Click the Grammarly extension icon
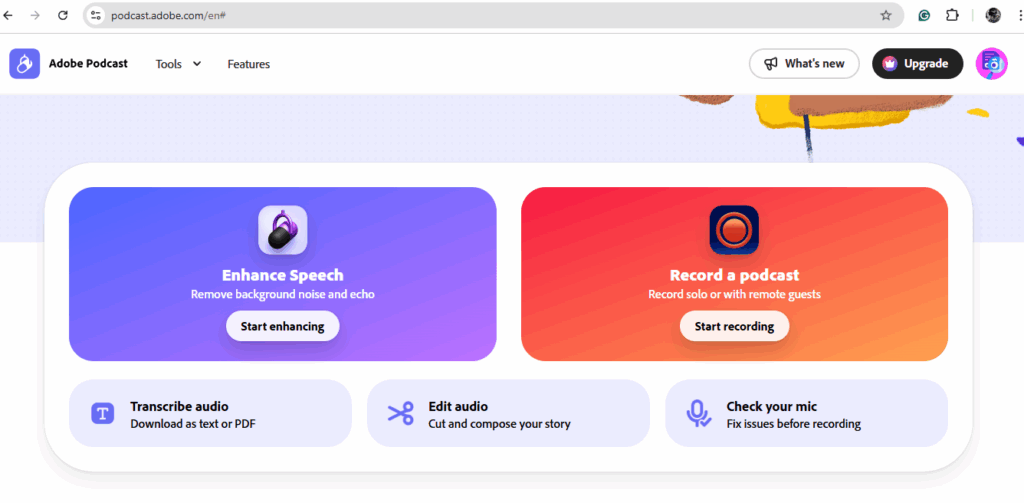This screenshot has width=1024, height=503. 924,15
